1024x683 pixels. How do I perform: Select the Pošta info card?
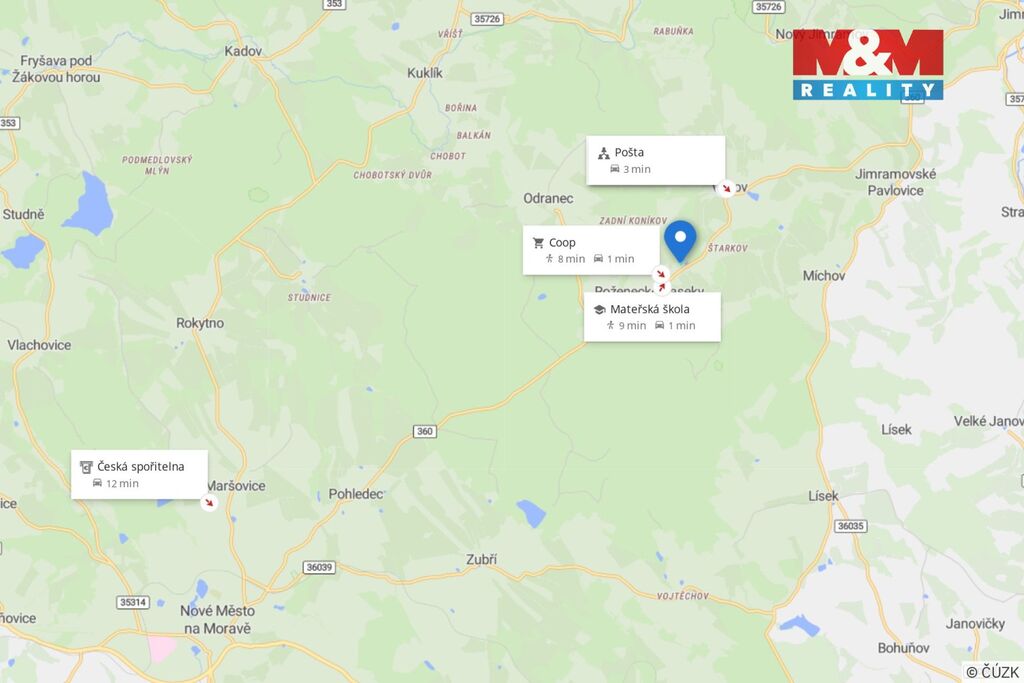coord(656,161)
